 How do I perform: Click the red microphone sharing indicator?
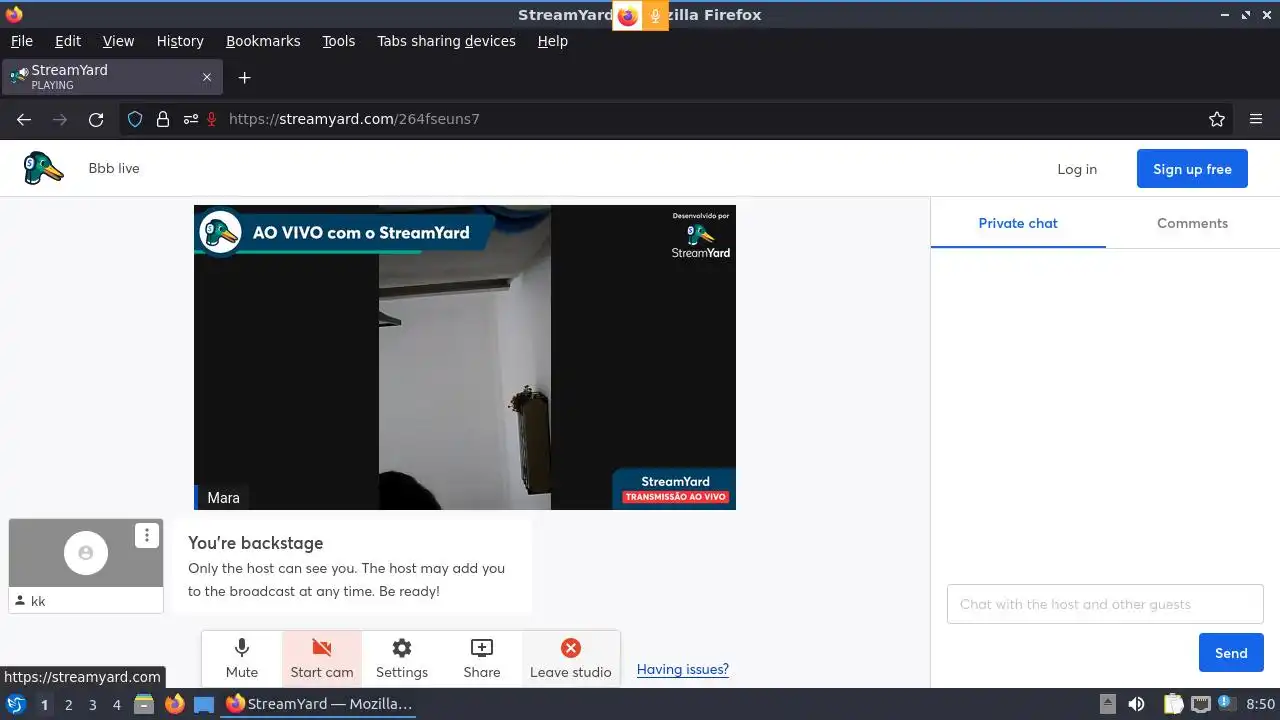pyautogui.click(x=211, y=119)
